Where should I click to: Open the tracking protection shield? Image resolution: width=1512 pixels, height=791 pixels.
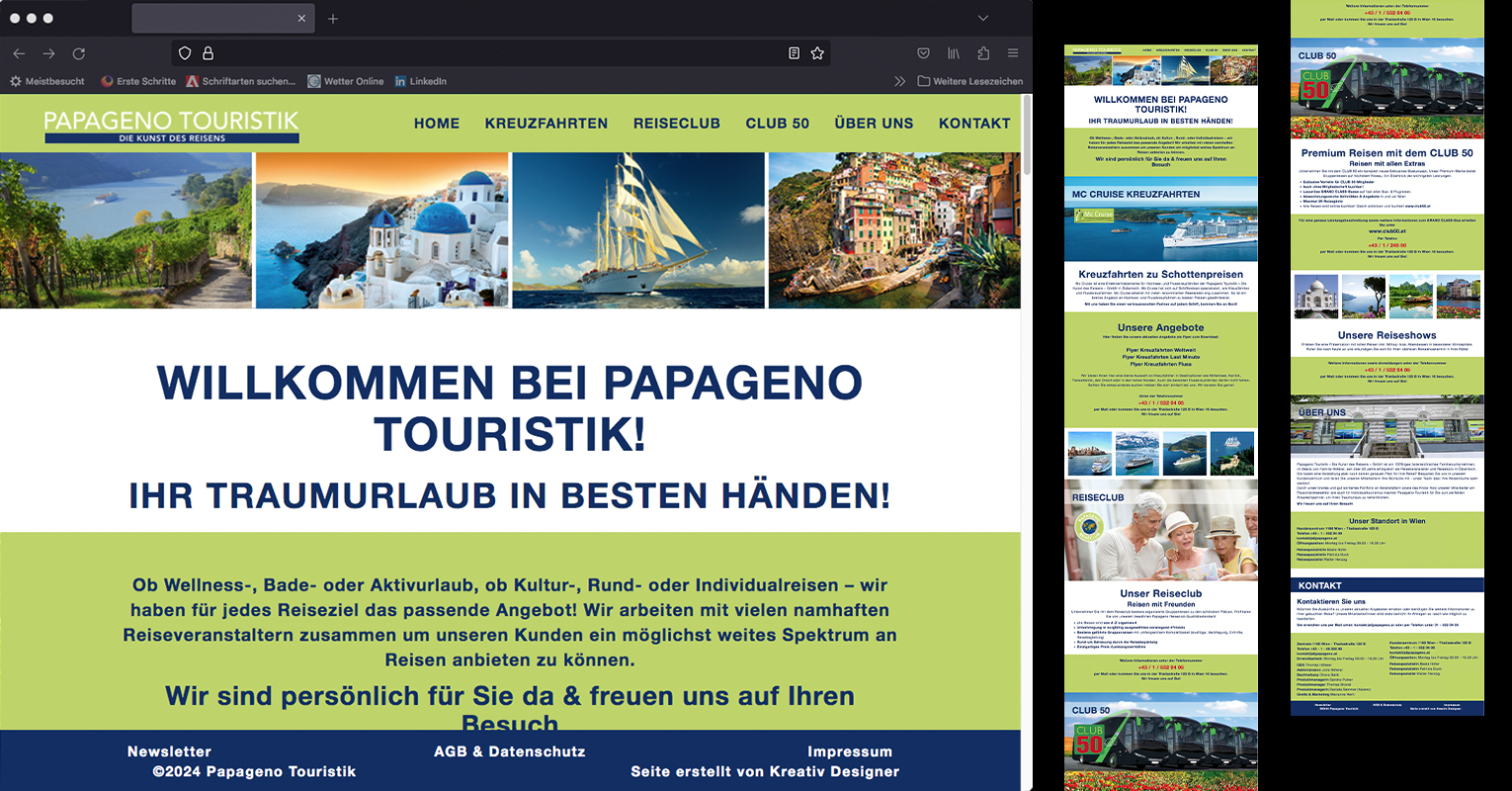[185, 53]
